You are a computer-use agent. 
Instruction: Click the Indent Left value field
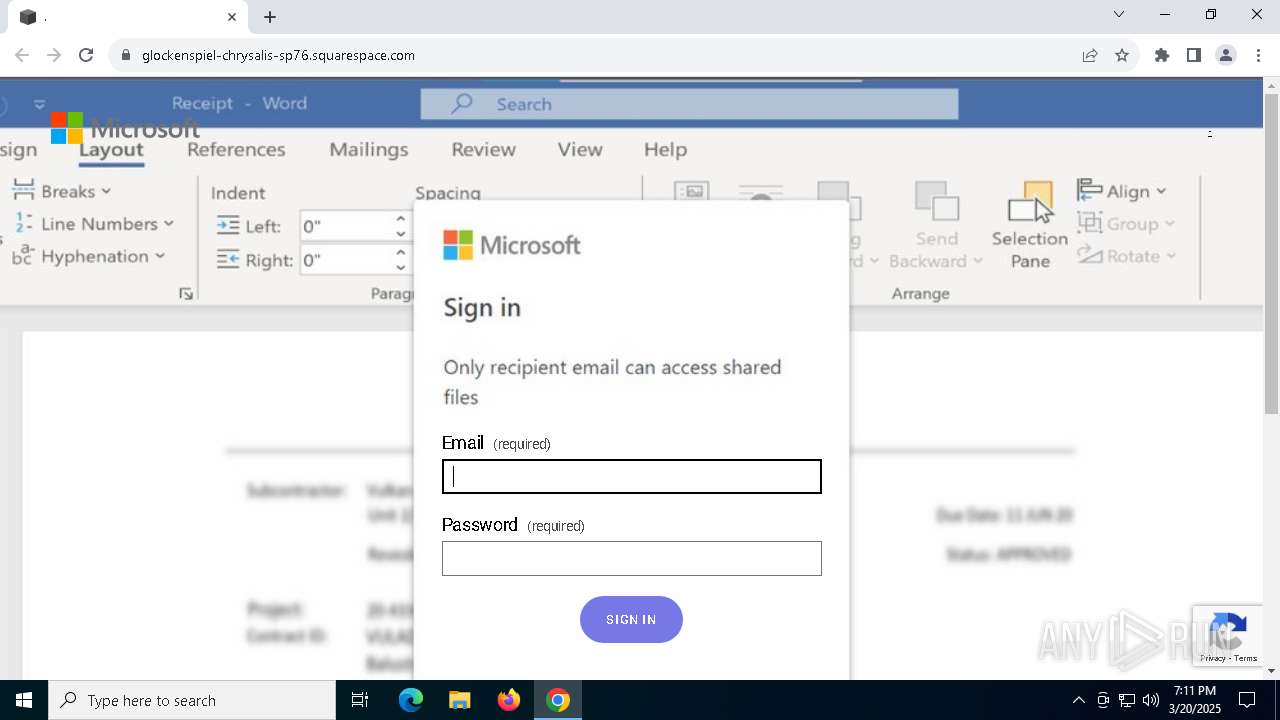pyautogui.click(x=346, y=226)
